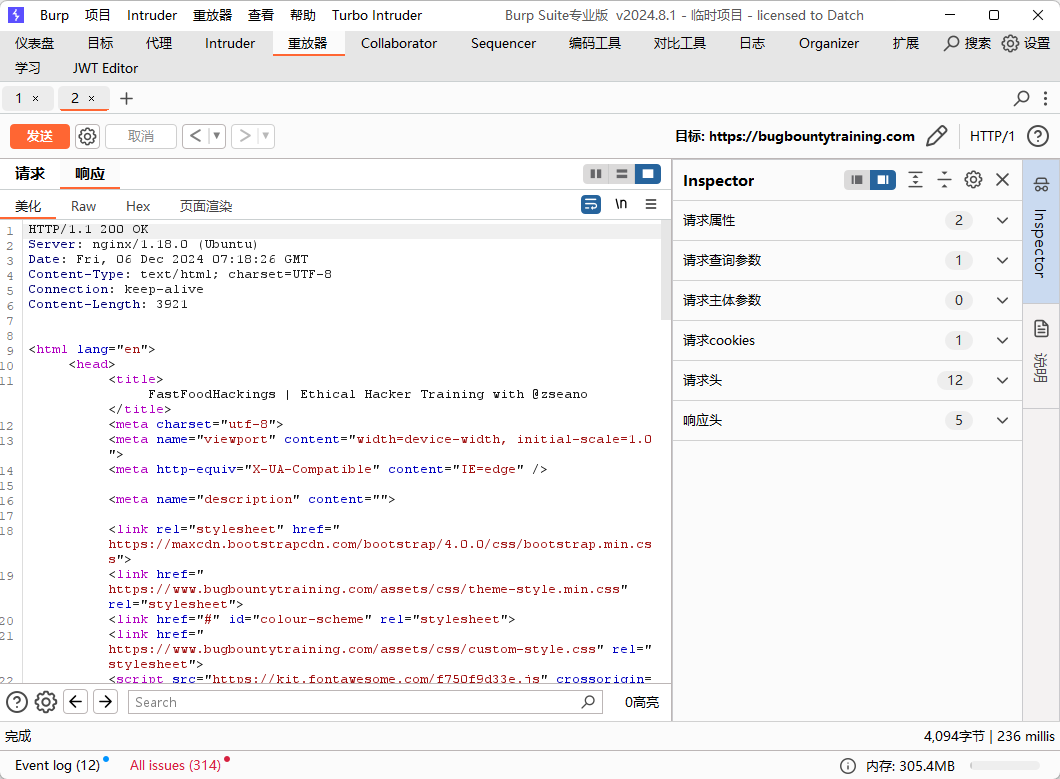Go to previous search match arrow
Screen dimensions: 1060x779
[x=76, y=702]
